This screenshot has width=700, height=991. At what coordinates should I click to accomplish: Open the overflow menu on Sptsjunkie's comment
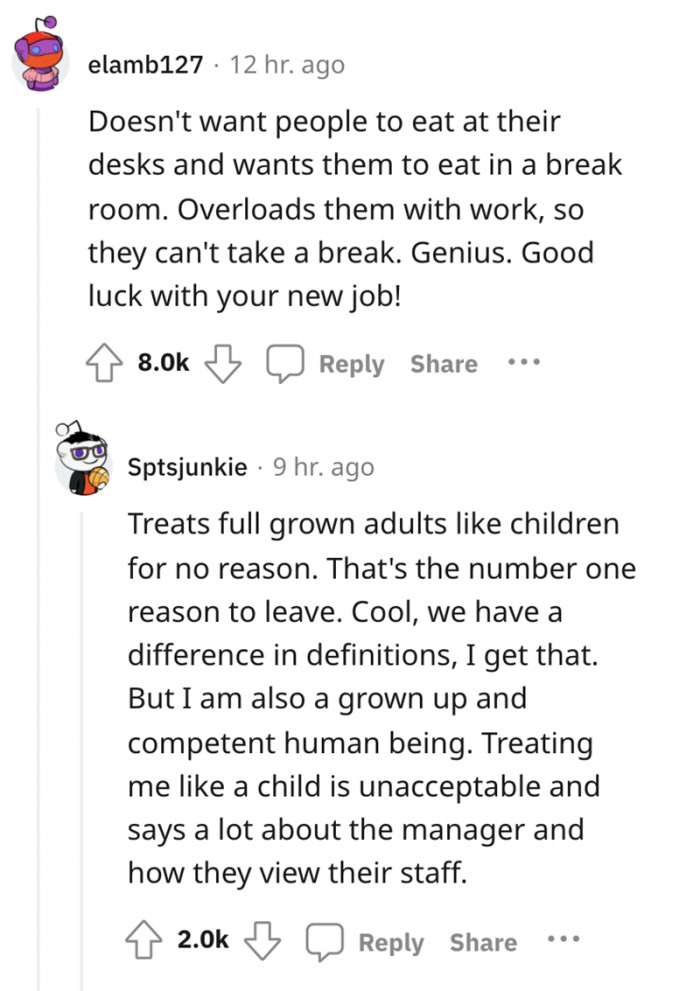point(564,939)
